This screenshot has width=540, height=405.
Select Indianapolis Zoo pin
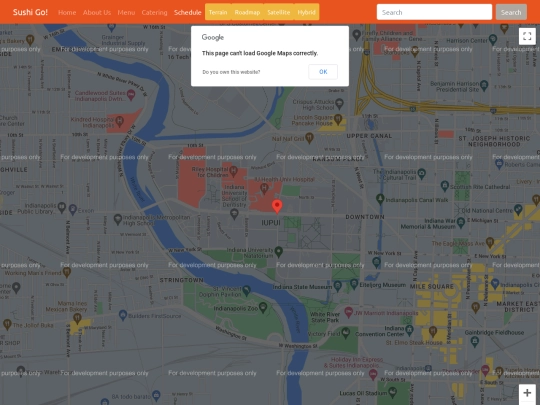click(x=263, y=307)
